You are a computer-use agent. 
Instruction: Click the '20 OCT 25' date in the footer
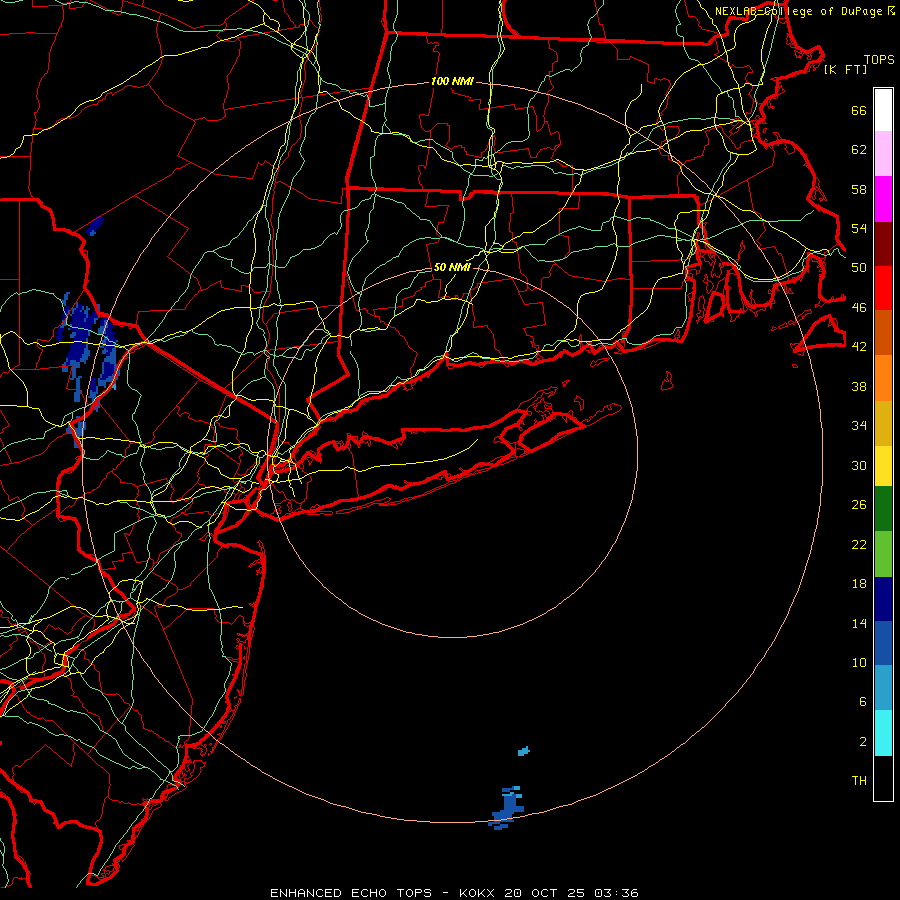[545, 893]
